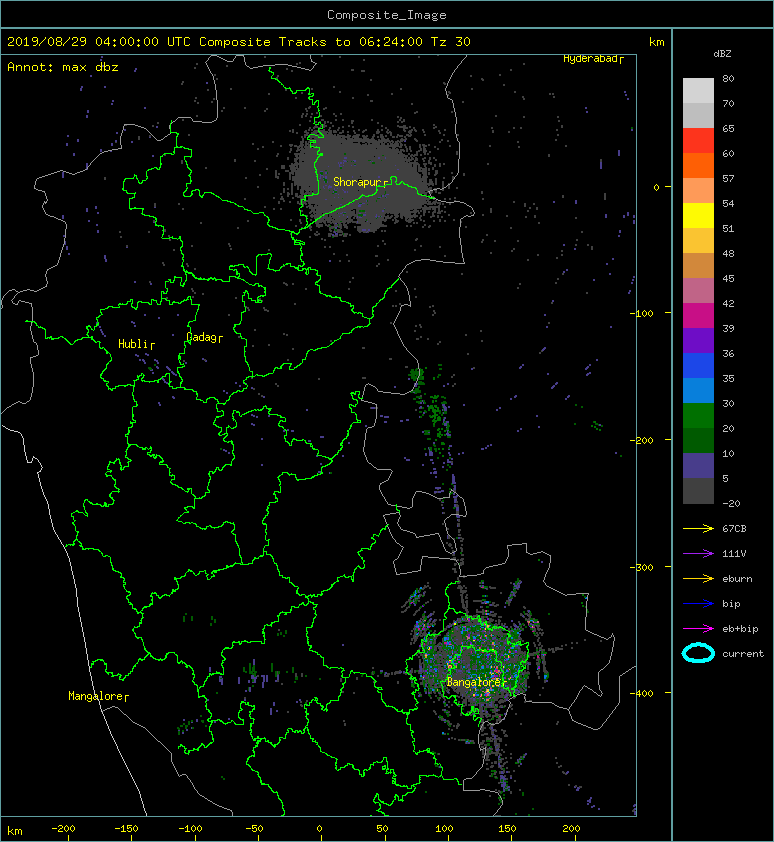Select the Bangalore city label
Image resolution: width=774 pixels, height=842 pixels.
pos(476,682)
